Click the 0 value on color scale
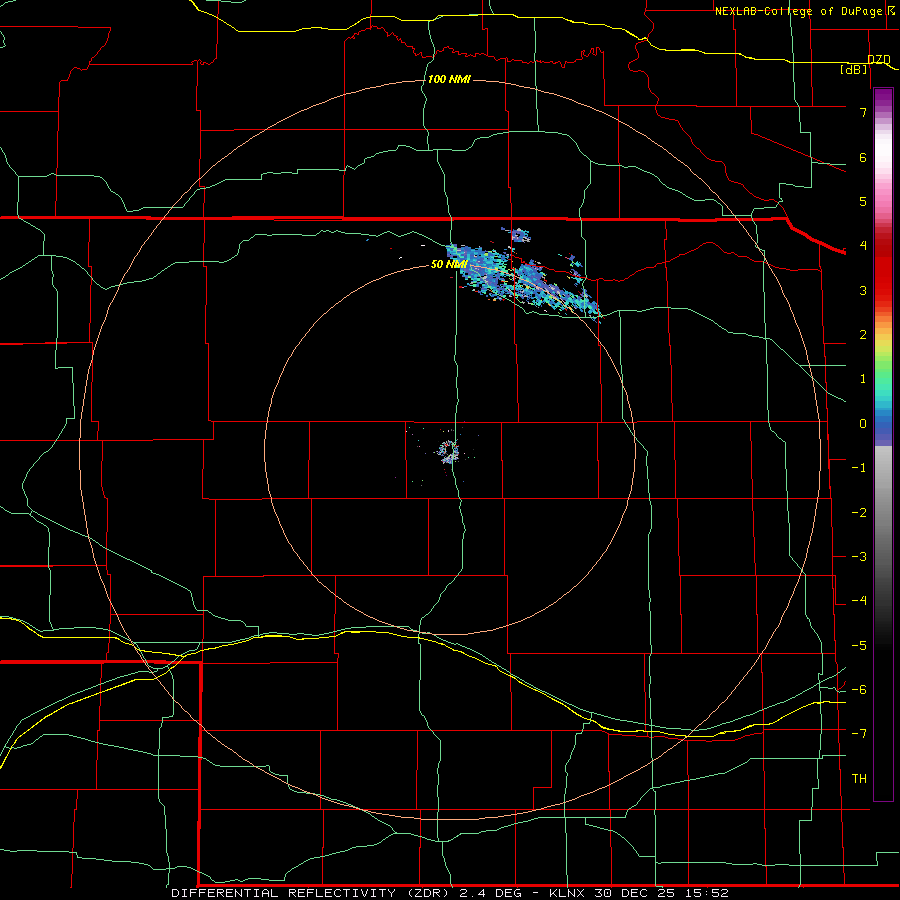This screenshot has width=900, height=900. click(x=863, y=424)
